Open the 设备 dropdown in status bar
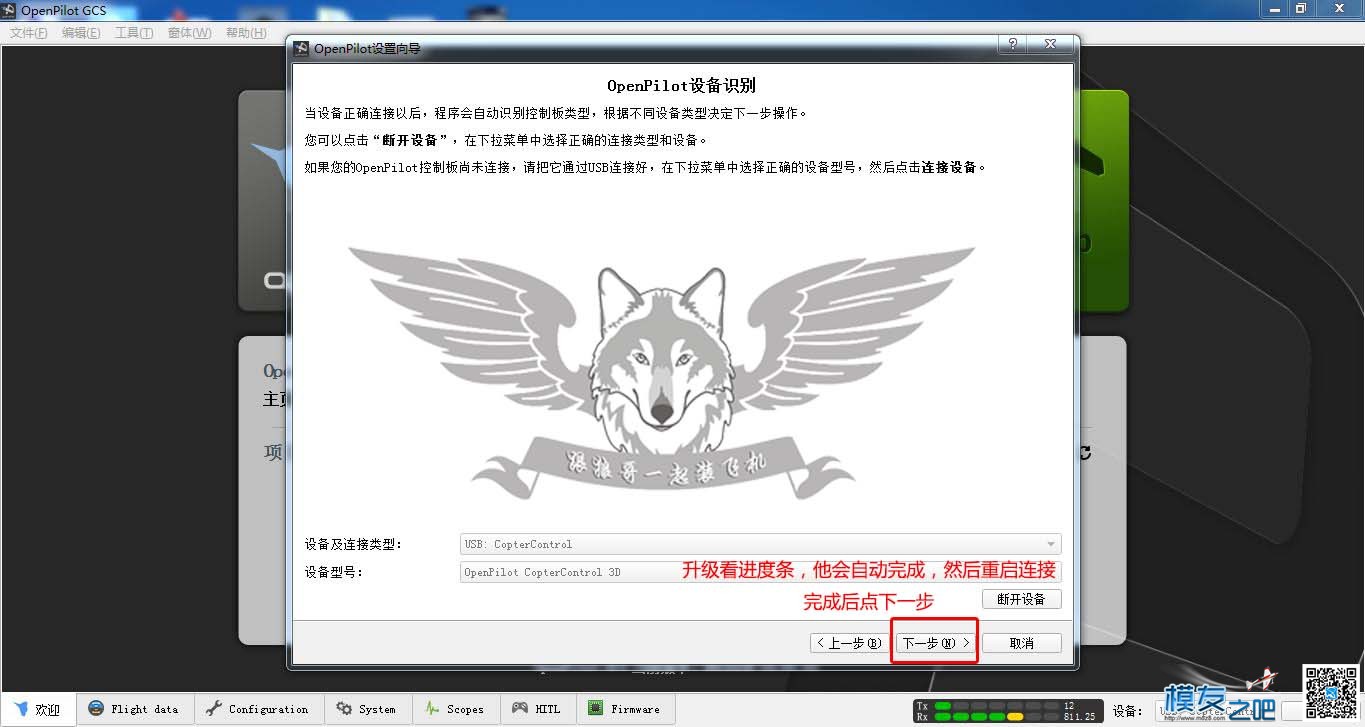Image resolution: width=1365 pixels, height=727 pixels. pyautogui.click(x=1215, y=711)
